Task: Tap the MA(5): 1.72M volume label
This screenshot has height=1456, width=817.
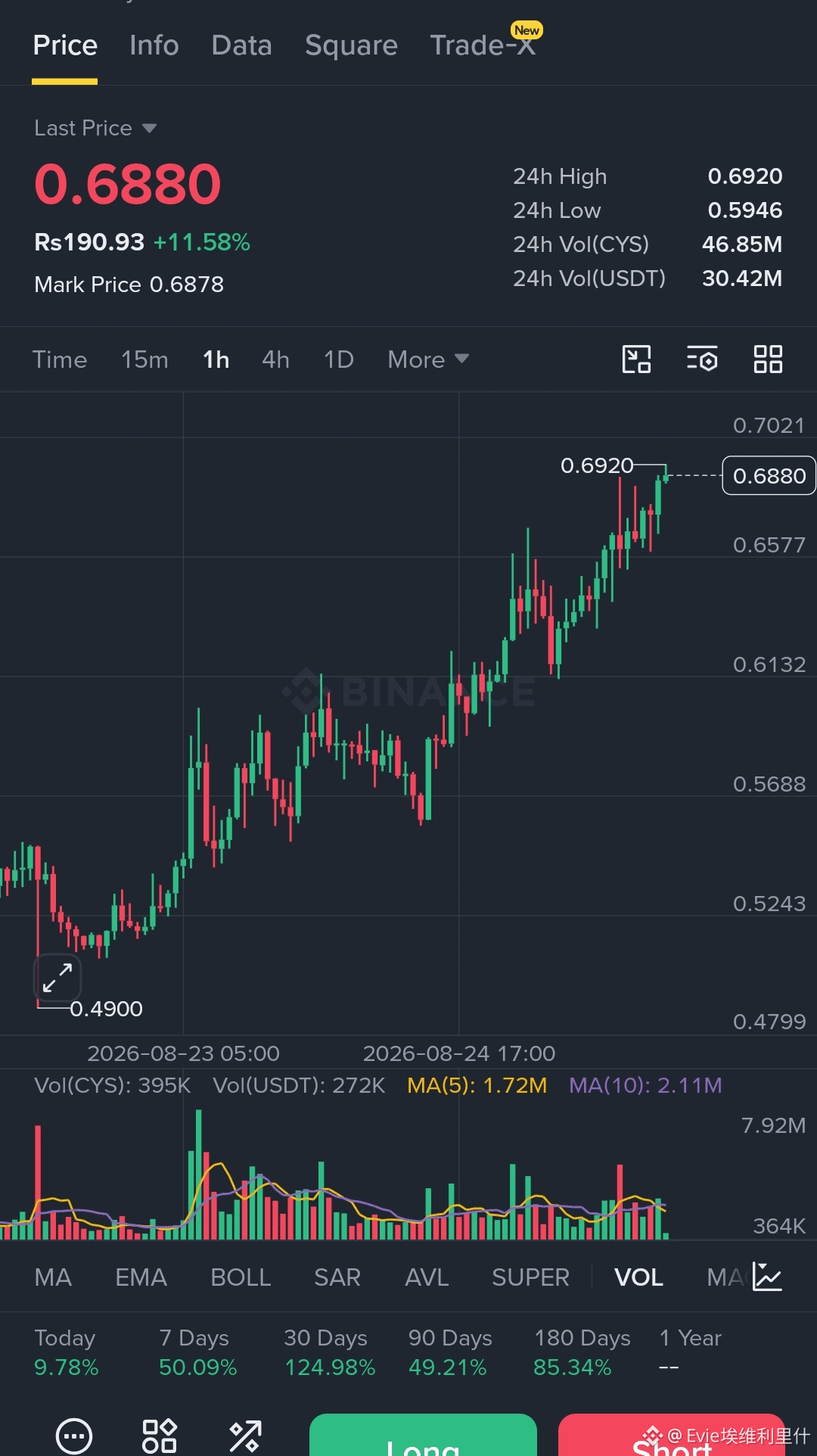Action: [x=477, y=1085]
